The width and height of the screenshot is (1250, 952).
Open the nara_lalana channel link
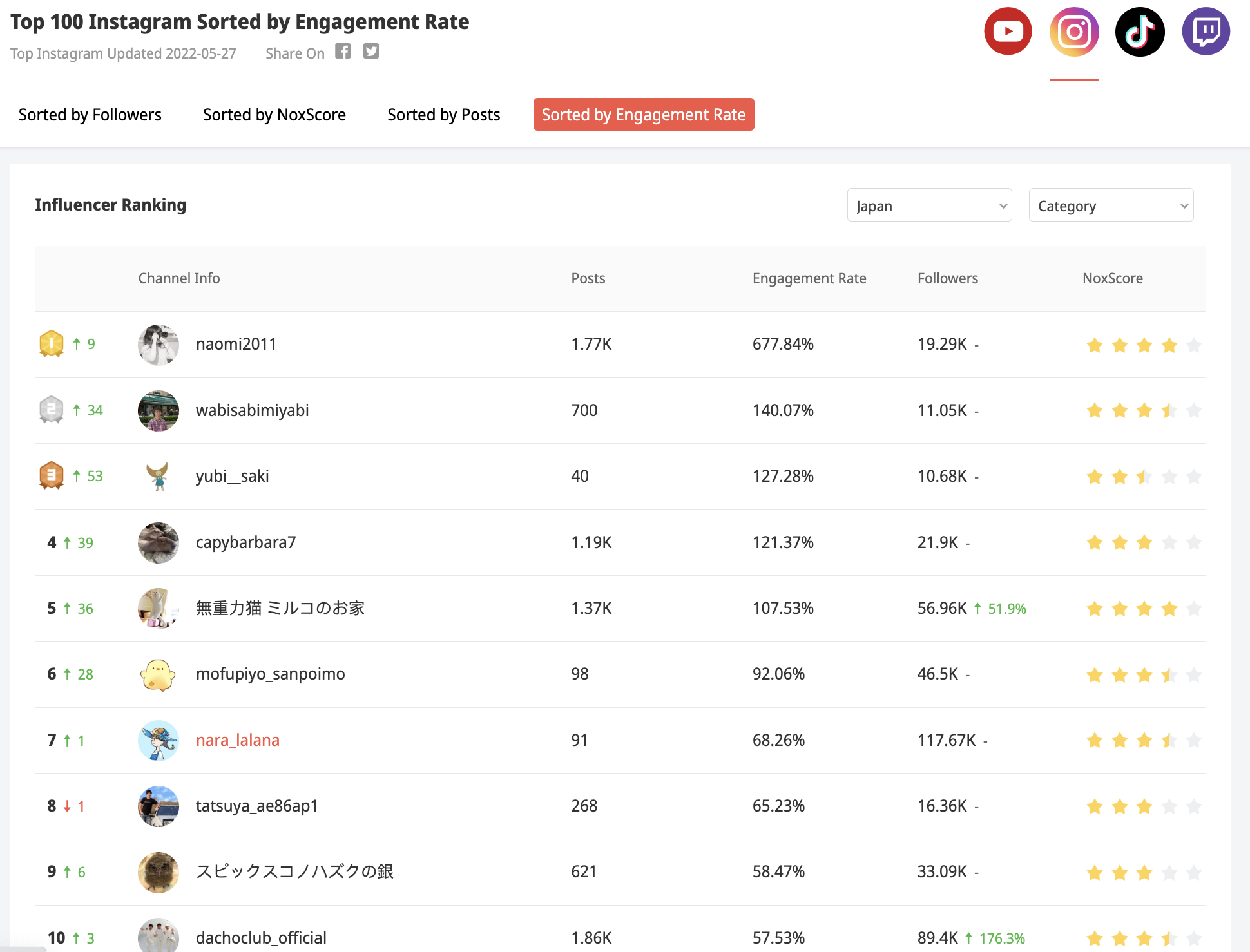coord(238,740)
